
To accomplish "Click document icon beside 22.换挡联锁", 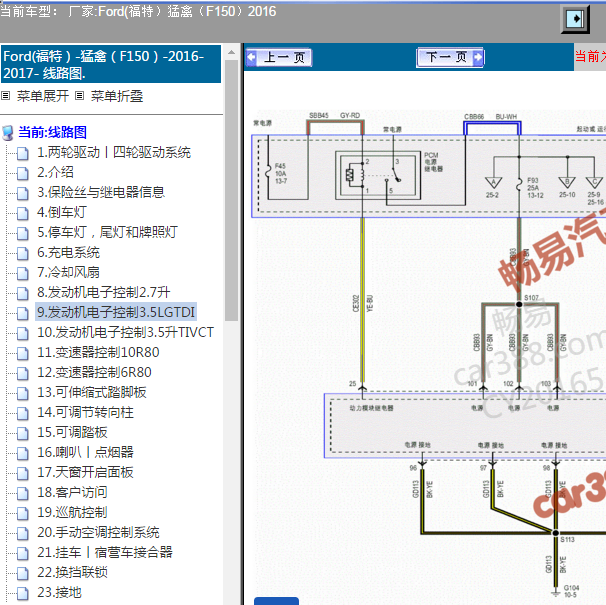I will [22, 573].
